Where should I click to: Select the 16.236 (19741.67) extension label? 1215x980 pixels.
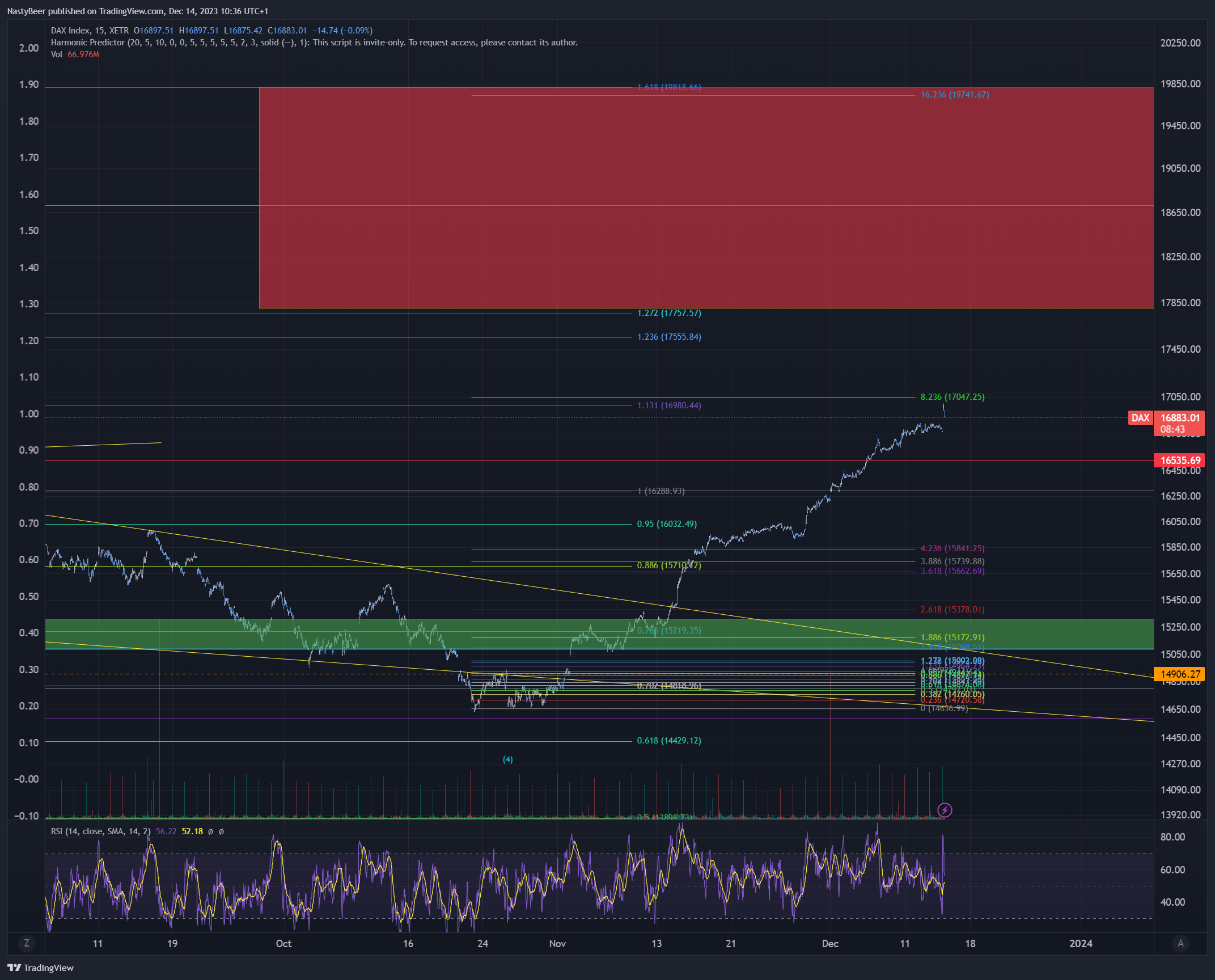pos(955,95)
